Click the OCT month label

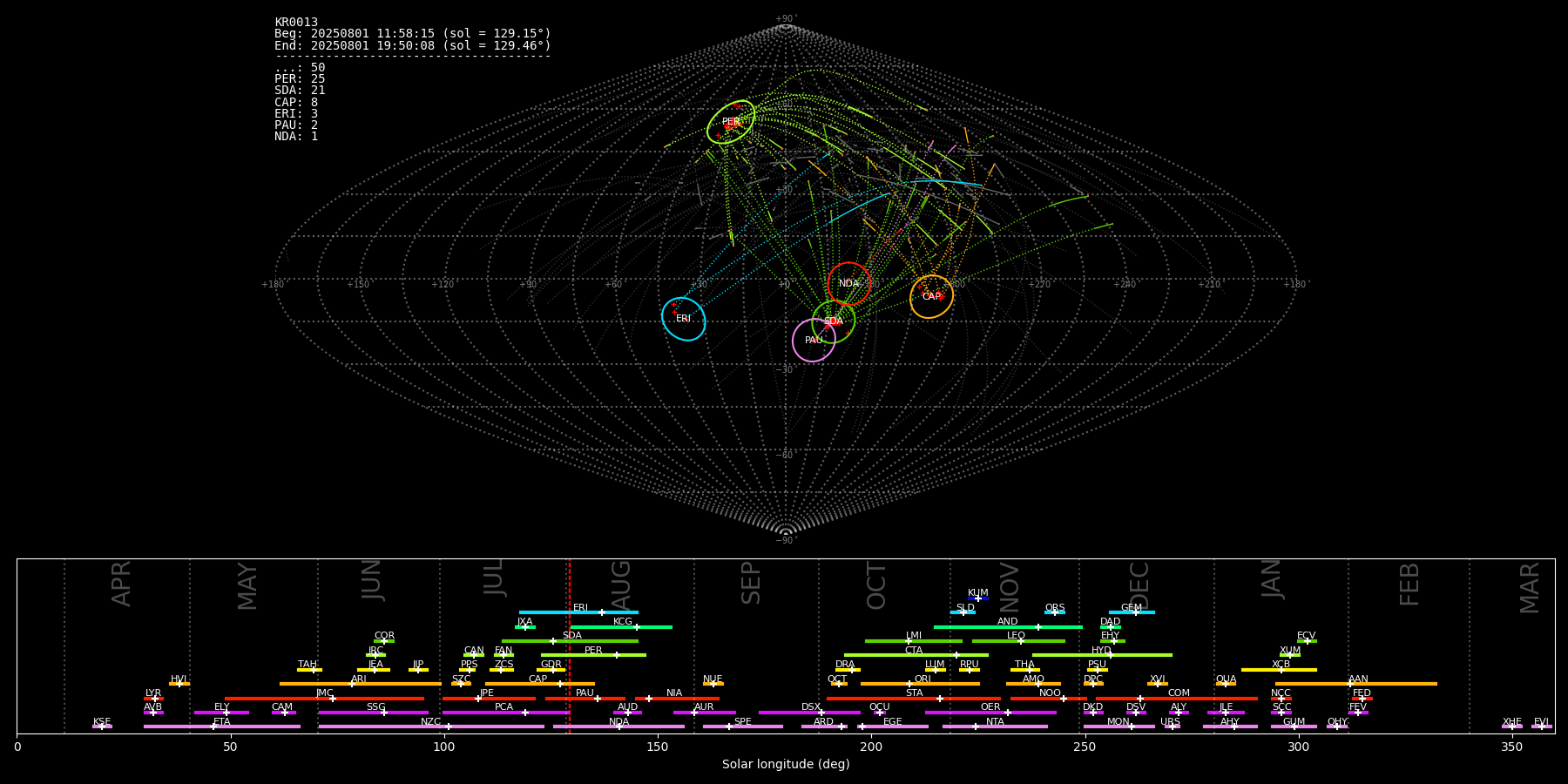point(876,585)
